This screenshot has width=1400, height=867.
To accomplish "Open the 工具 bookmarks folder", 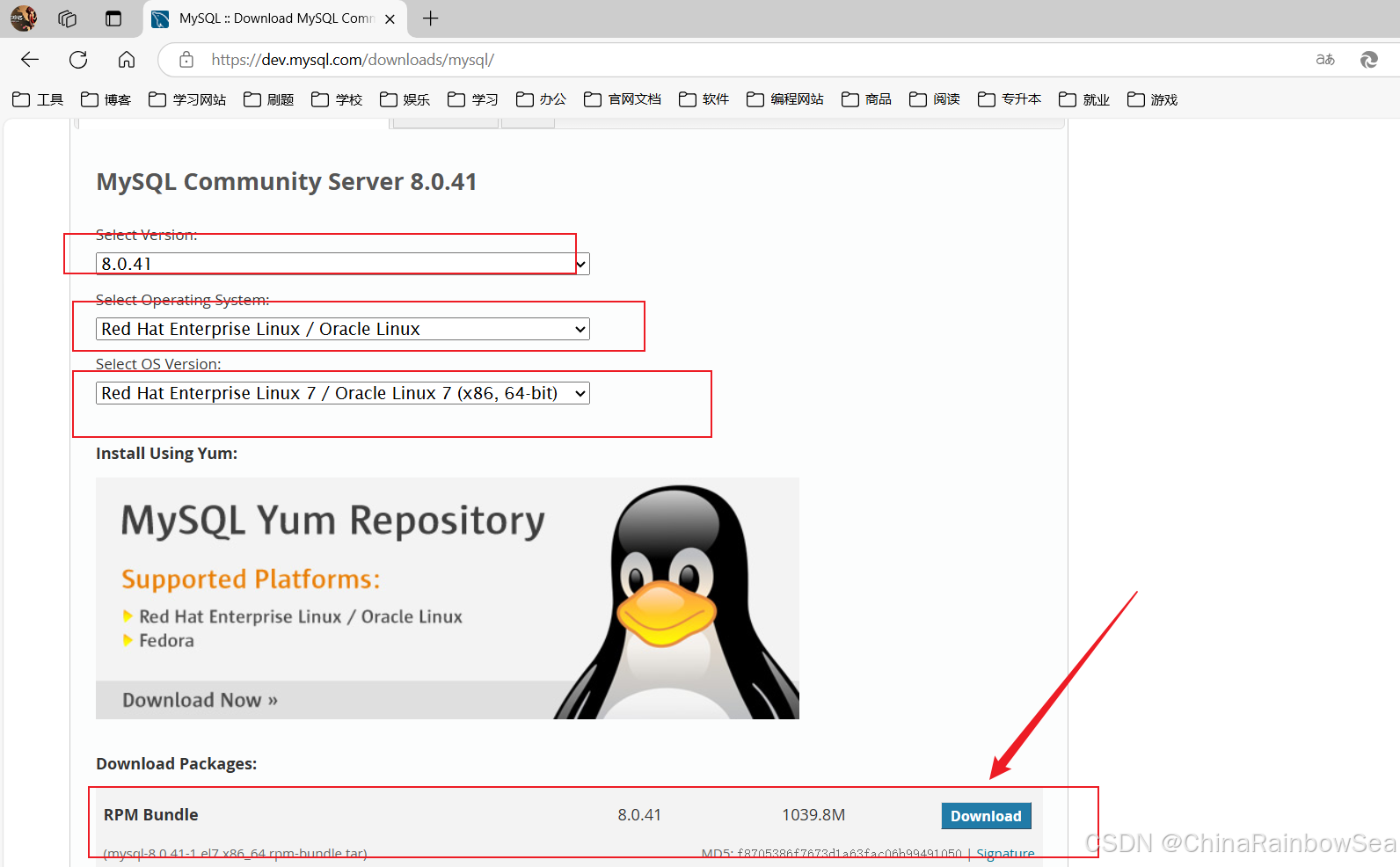I will [38, 99].
